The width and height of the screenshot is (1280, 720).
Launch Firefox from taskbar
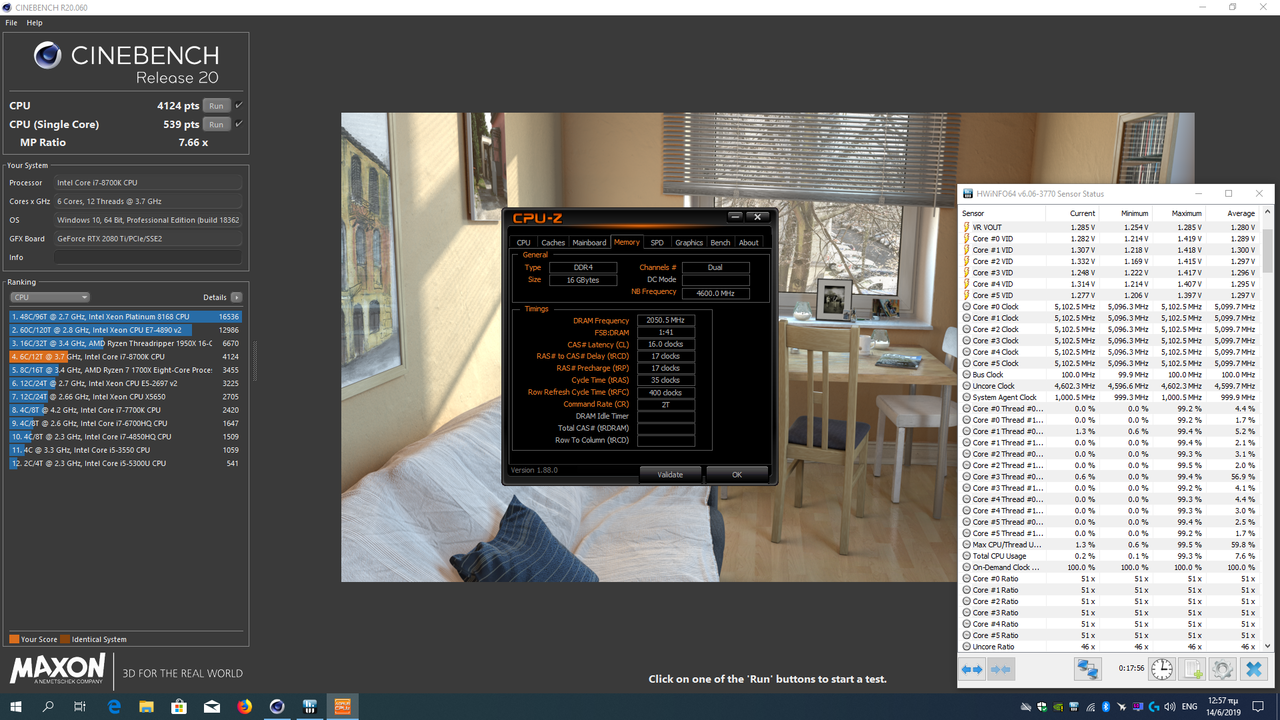coord(245,706)
